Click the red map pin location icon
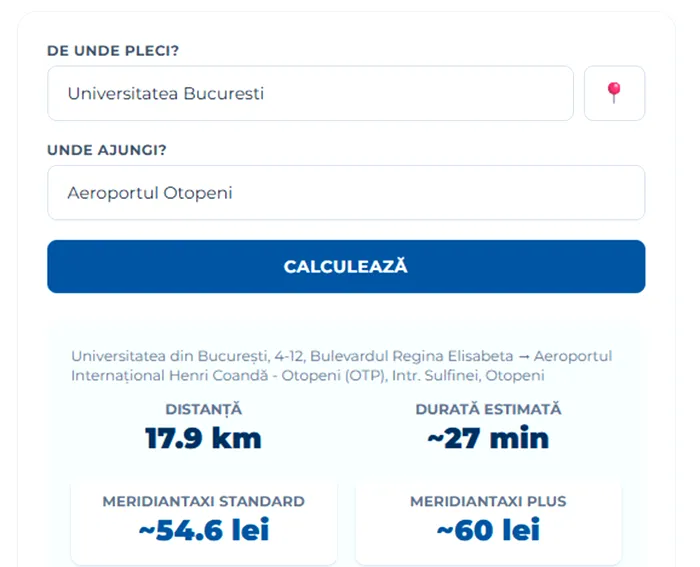The width and height of the screenshot is (700, 567). pyautogui.click(x=614, y=93)
